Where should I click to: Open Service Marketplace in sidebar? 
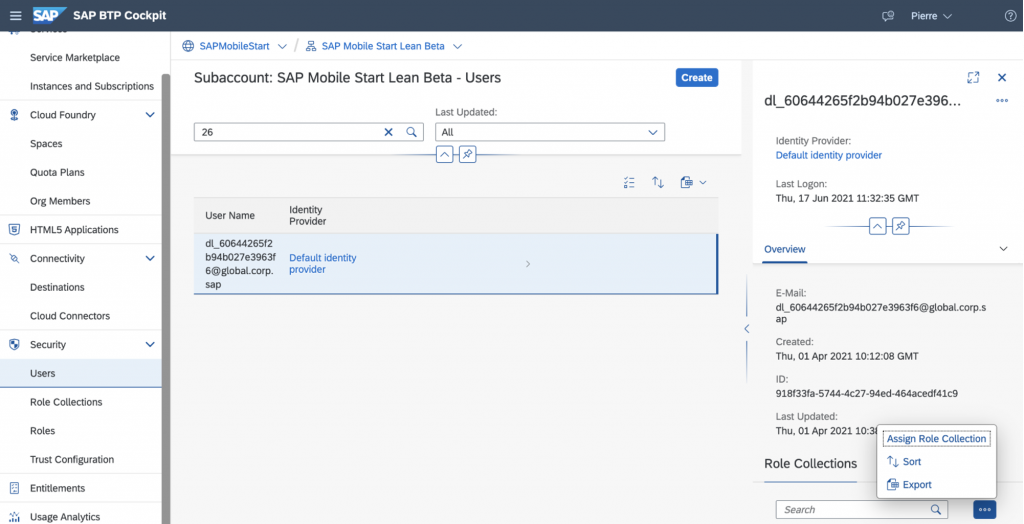tap(74, 57)
